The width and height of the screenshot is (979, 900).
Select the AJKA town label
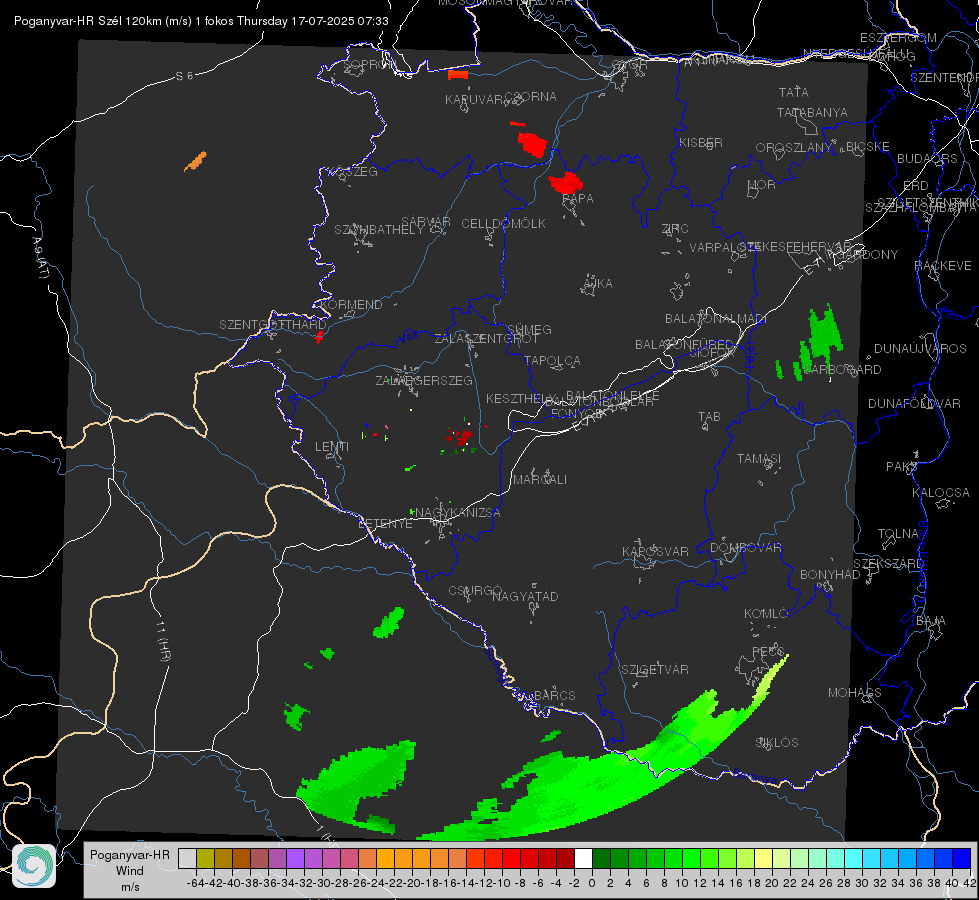tap(598, 284)
